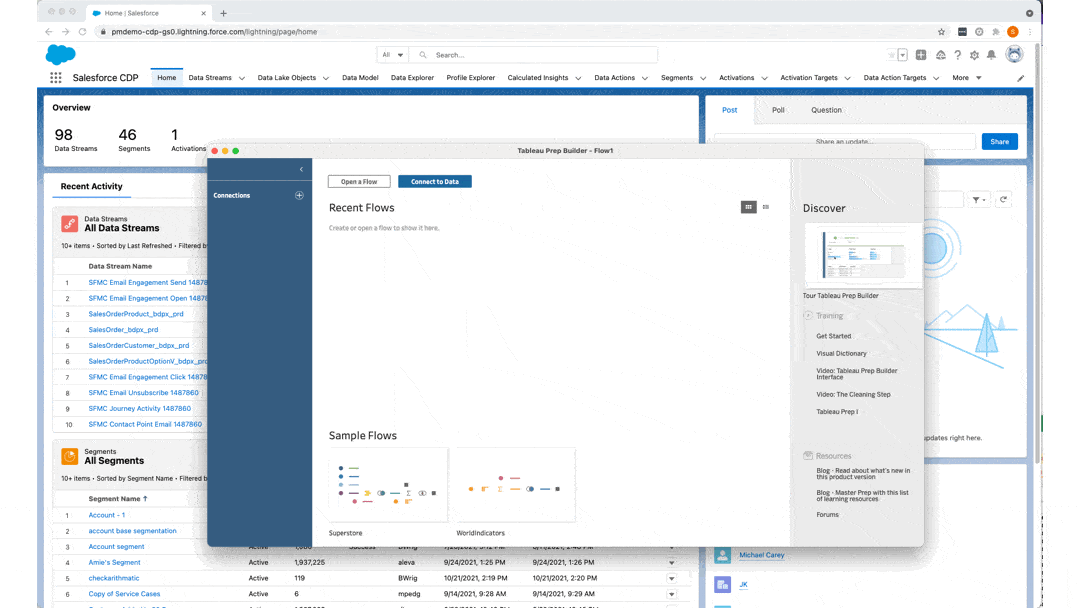The width and height of the screenshot is (1080, 608).
Task: Open the Account segment link
Action: pyautogui.click(x=116, y=547)
